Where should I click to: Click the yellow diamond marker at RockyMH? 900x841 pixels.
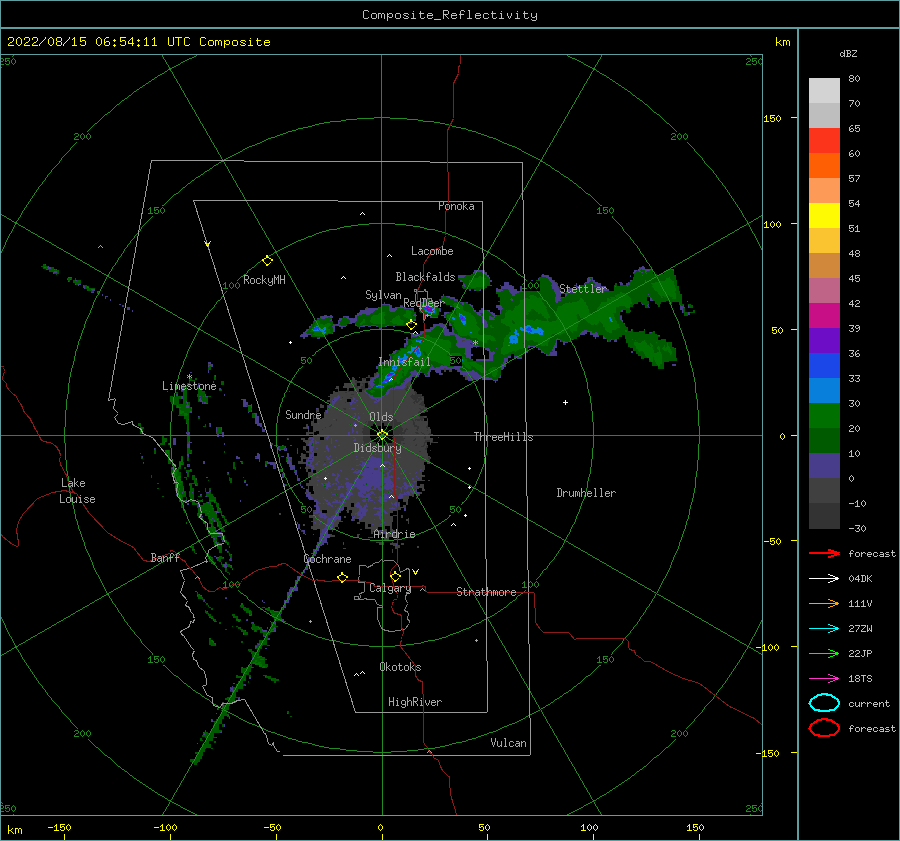(267, 261)
